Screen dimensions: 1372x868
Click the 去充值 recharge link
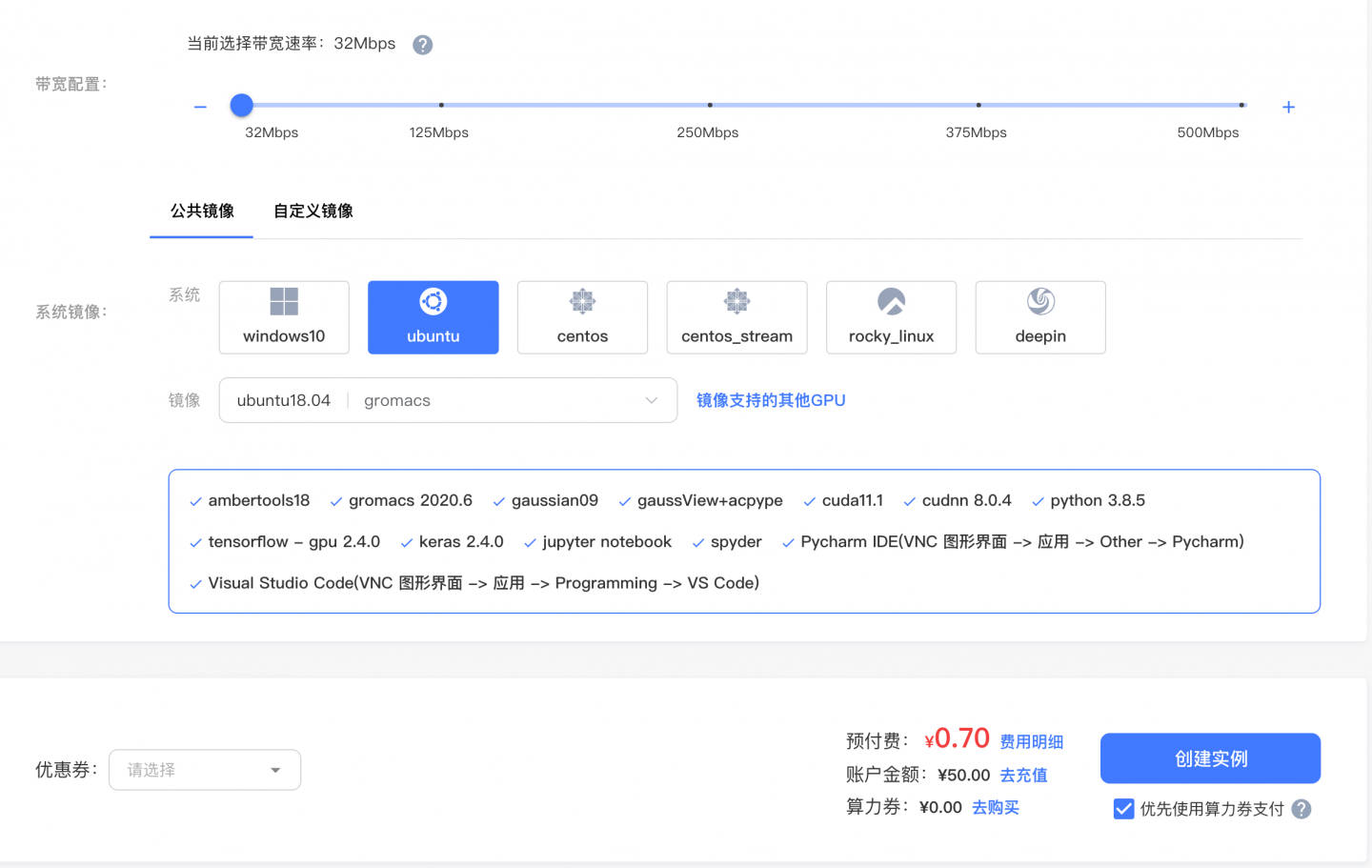coord(1023,776)
